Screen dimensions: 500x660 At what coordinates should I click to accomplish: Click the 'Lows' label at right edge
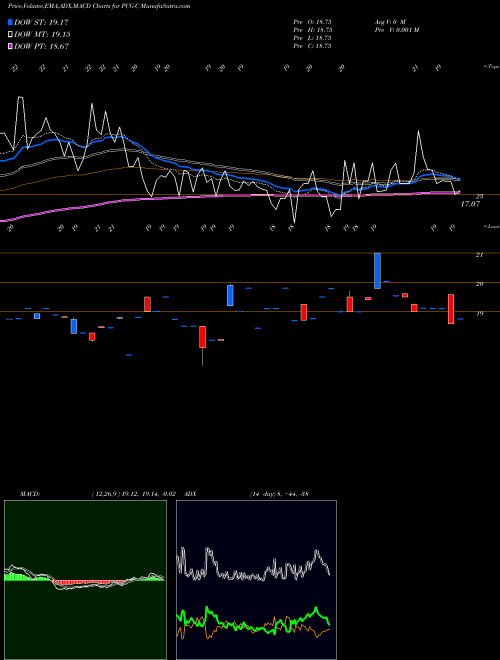(492, 226)
